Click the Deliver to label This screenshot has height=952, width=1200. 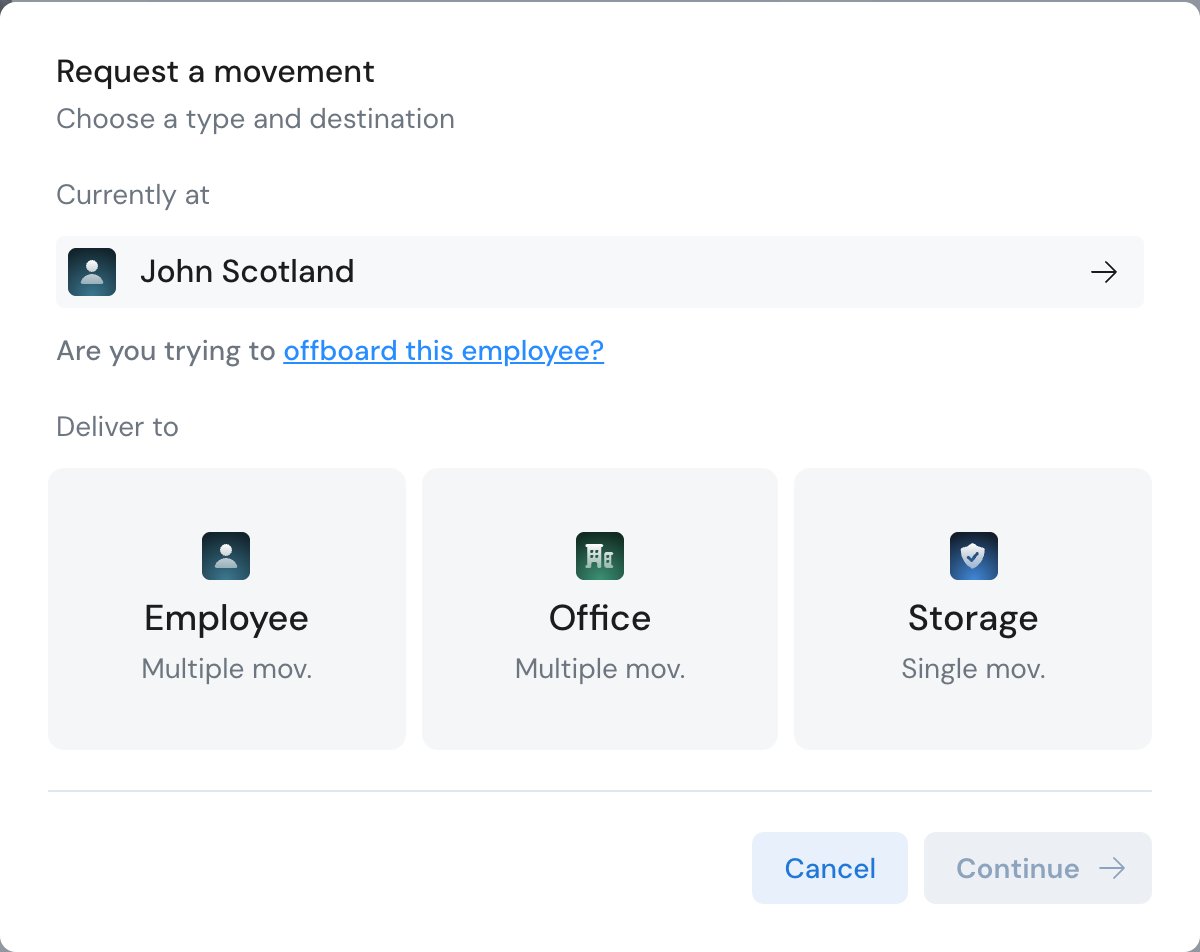point(117,427)
